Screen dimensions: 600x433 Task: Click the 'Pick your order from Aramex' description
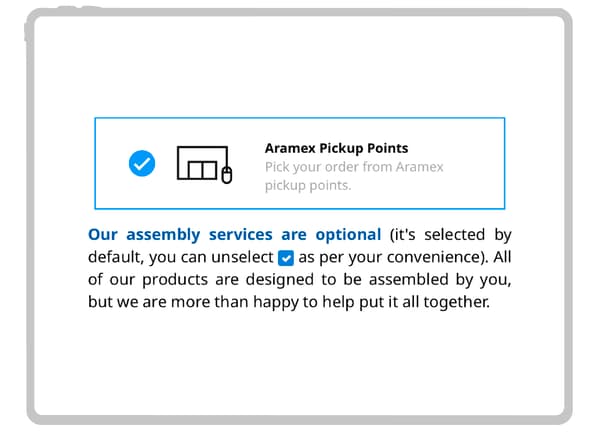(354, 167)
